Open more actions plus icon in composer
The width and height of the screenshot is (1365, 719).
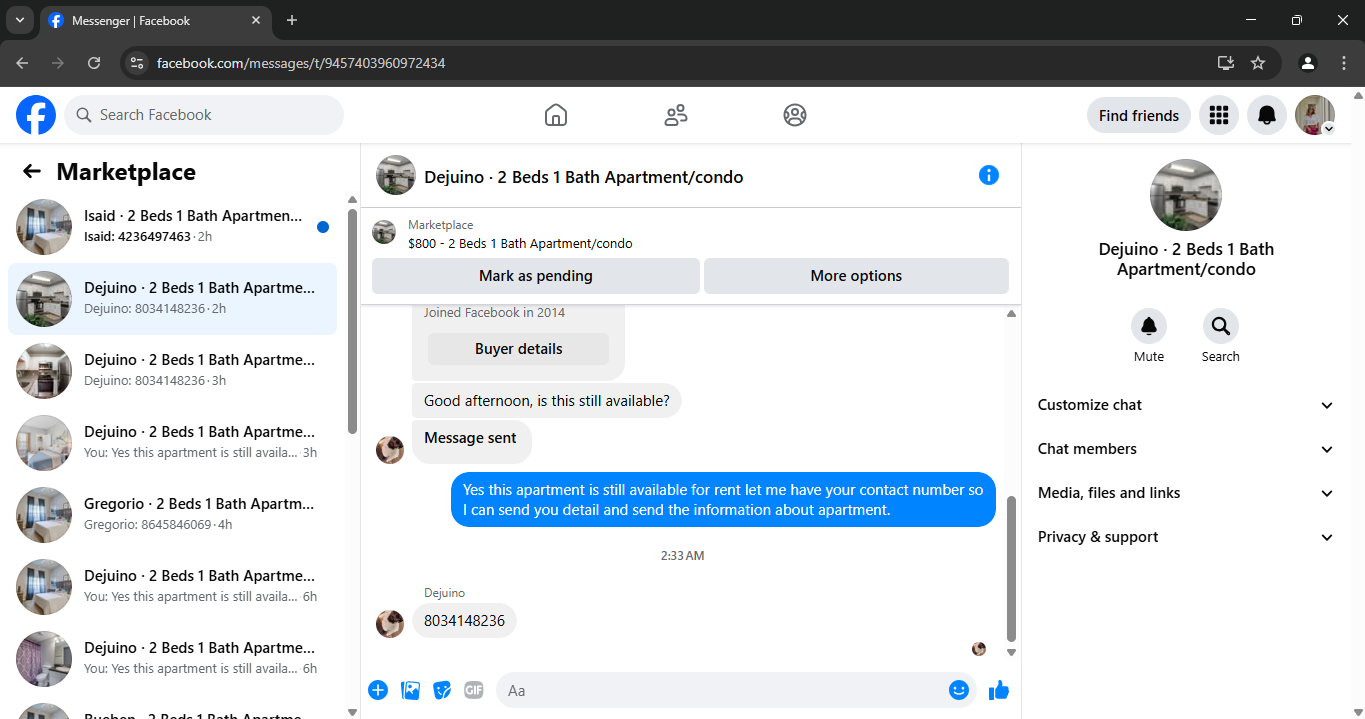pyautogui.click(x=378, y=689)
